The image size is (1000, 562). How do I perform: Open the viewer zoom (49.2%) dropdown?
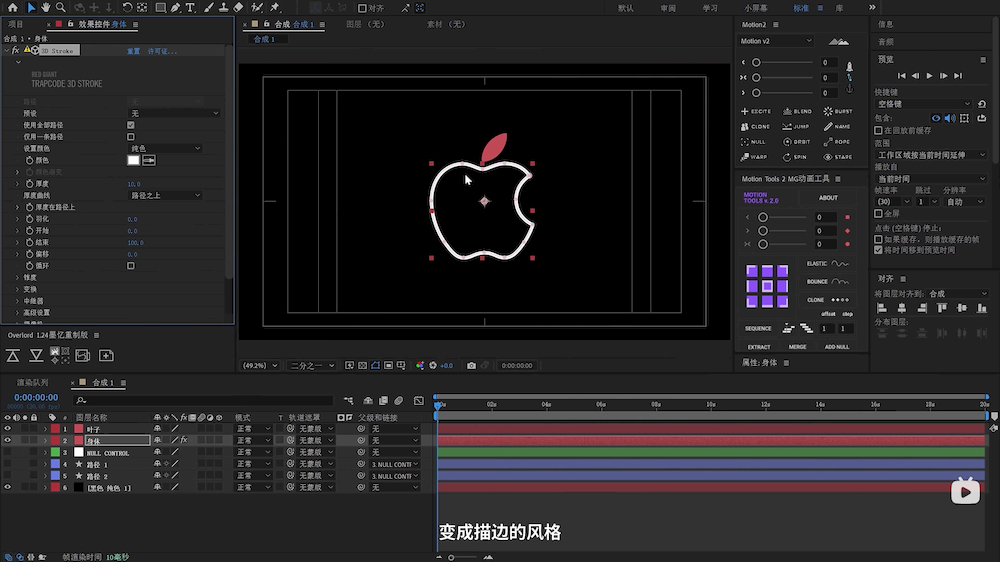tap(260, 366)
